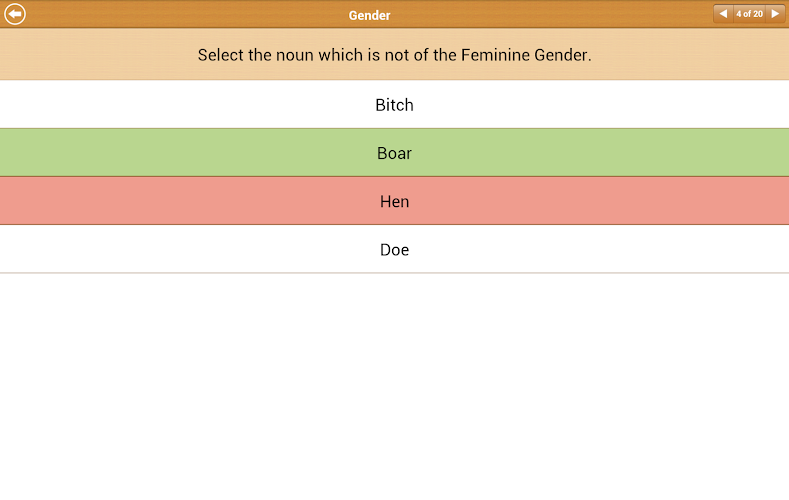Viewport: 789px width, 500px height.
Task: Advance with the next question arrow
Action: (774, 14)
